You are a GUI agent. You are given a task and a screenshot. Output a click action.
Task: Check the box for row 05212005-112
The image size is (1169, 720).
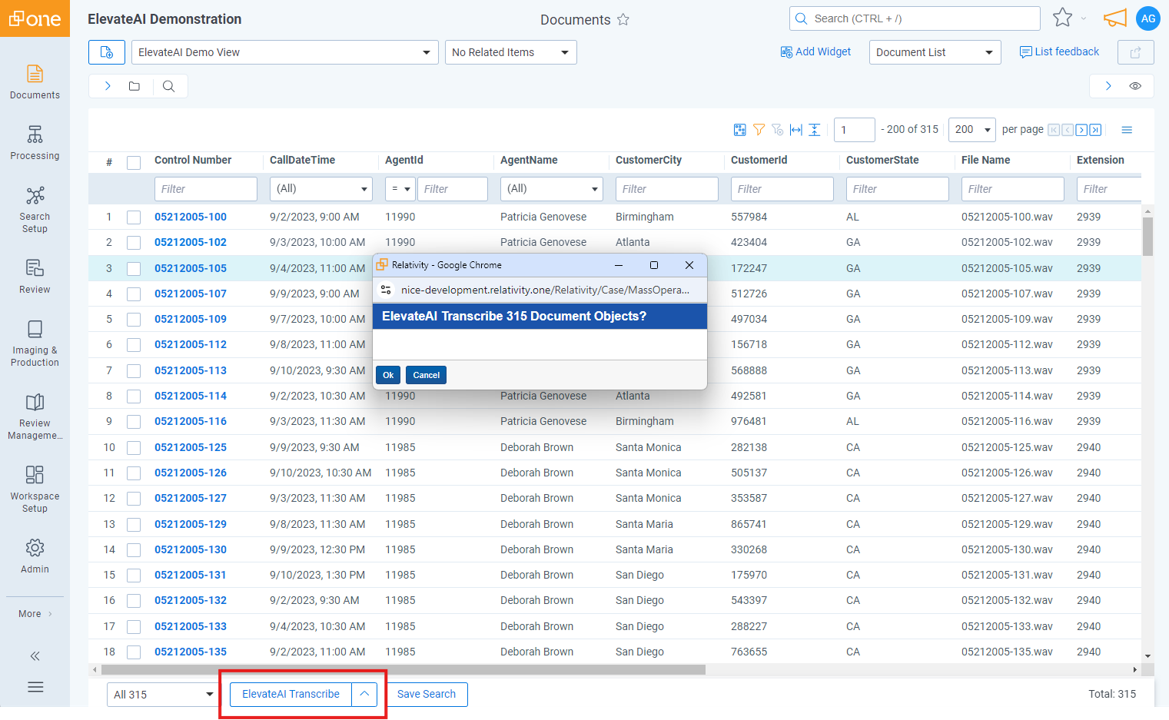coord(134,345)
